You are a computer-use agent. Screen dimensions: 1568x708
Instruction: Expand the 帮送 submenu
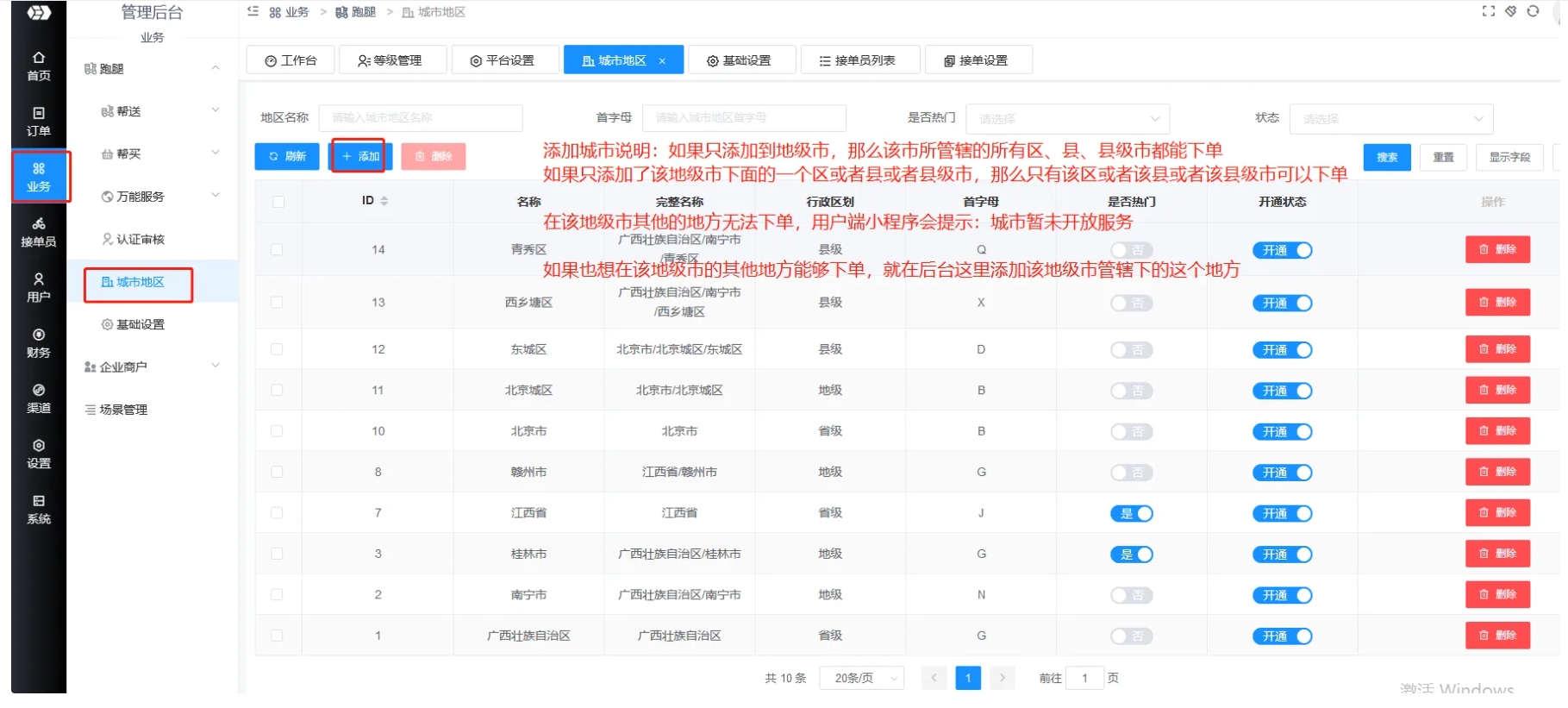[216, 110]
